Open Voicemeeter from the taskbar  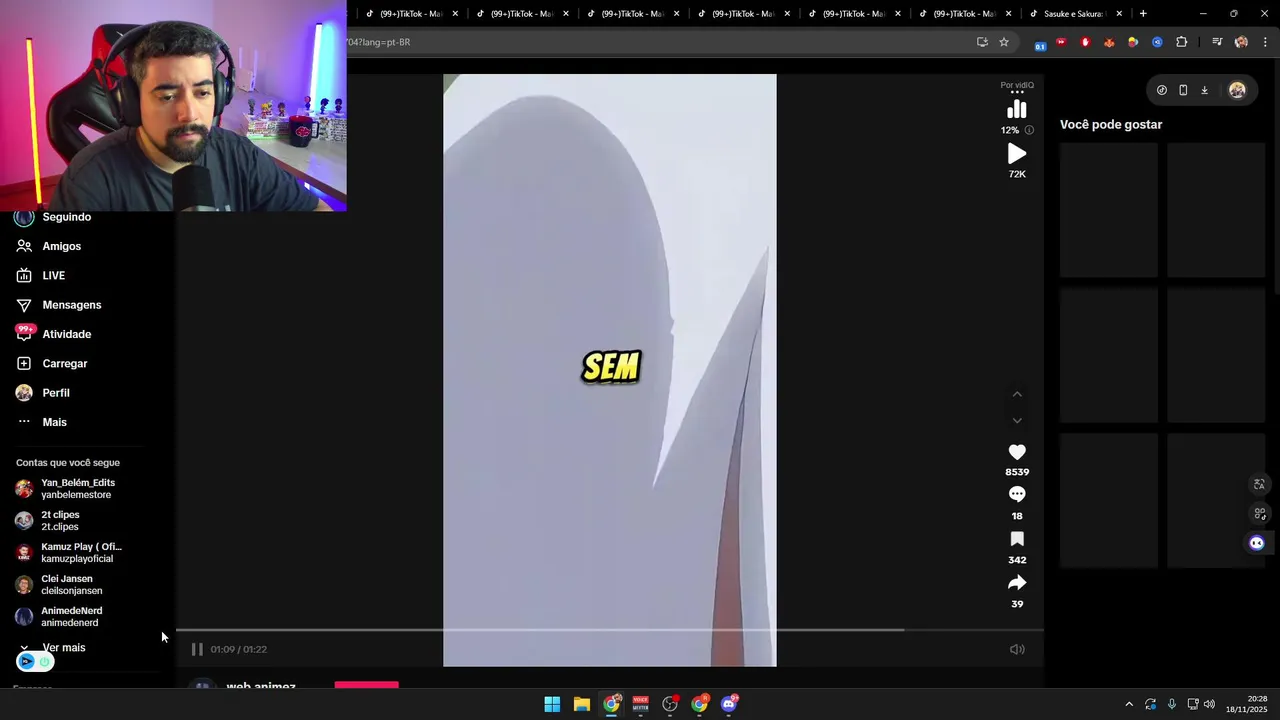pyautogui.click(x=641, y=704)
